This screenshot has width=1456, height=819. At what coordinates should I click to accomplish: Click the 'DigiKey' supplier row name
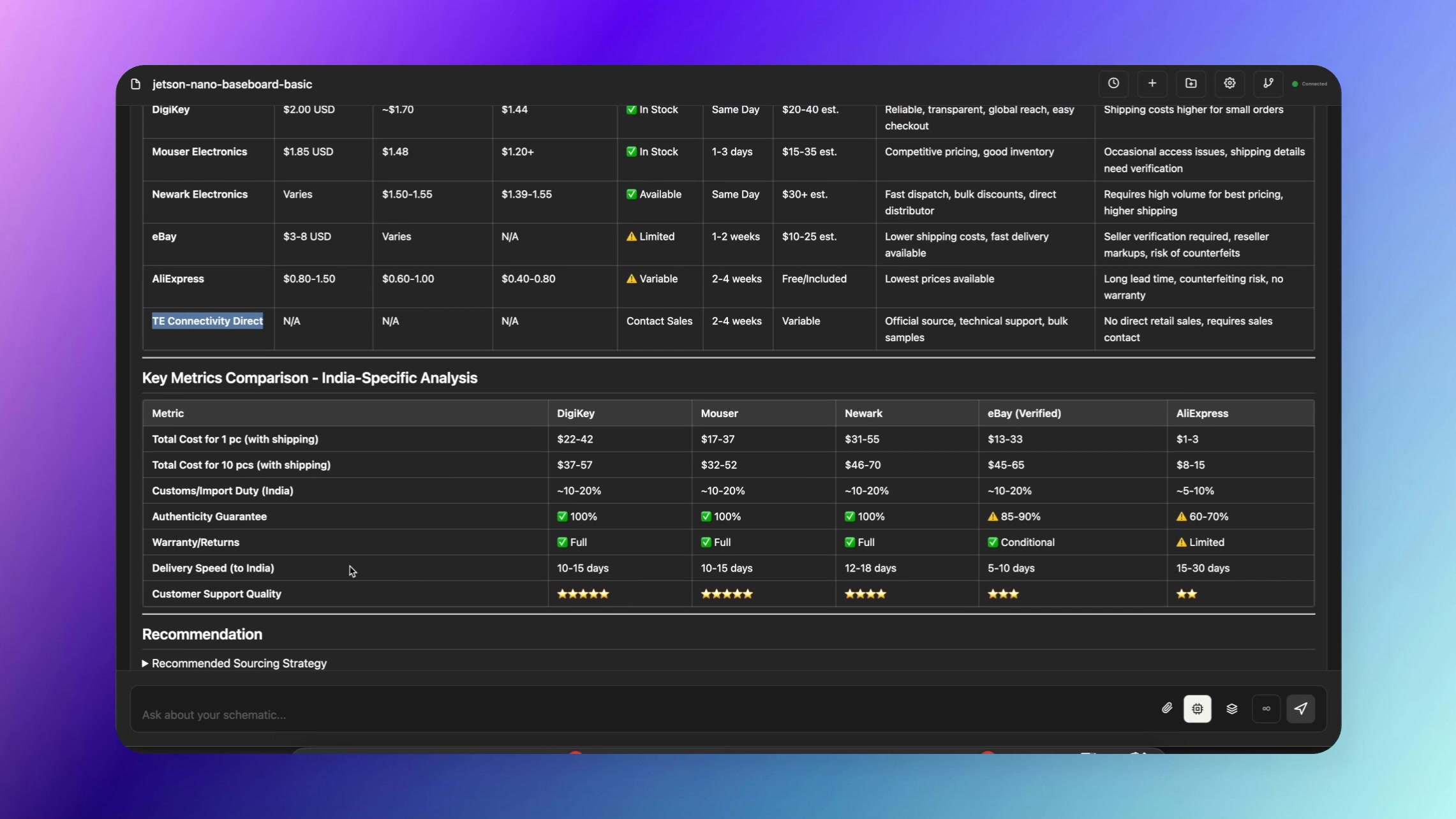[171, 110]
